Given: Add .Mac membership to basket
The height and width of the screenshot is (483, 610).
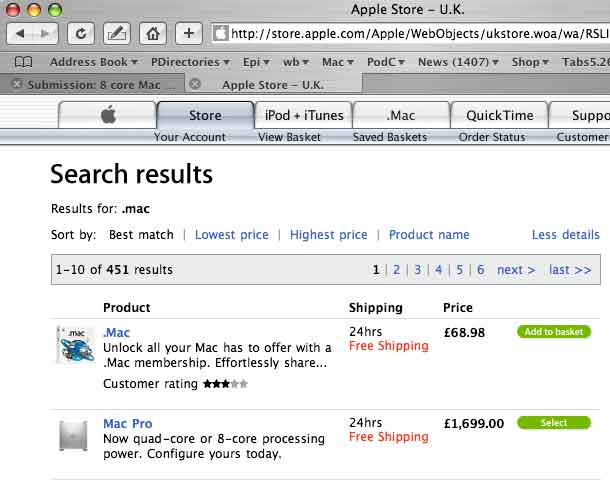Looking at the screenshot, I should 553,332.
